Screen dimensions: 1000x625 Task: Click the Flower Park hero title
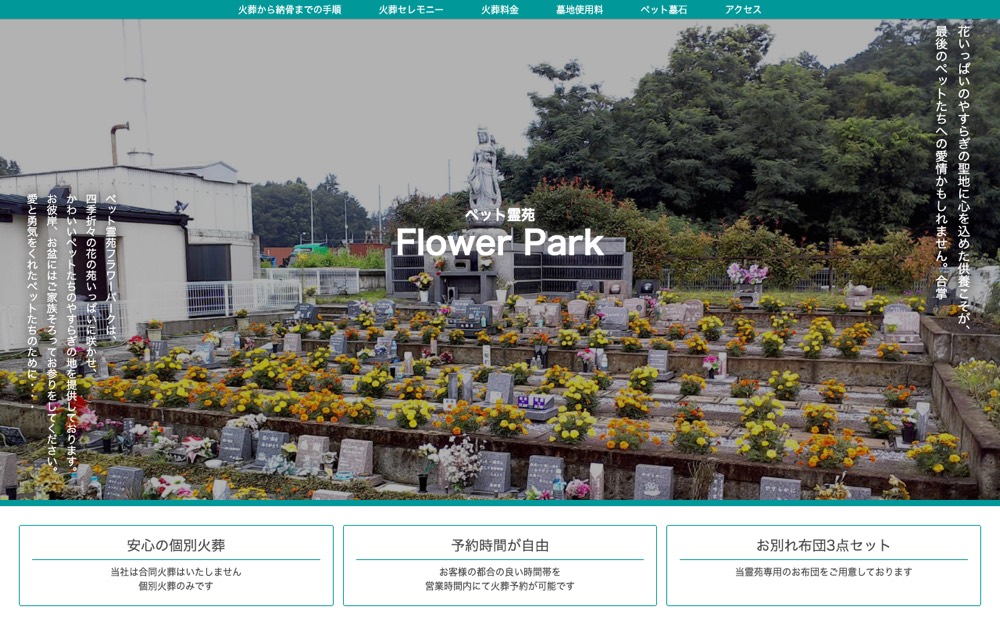point(499,242)
